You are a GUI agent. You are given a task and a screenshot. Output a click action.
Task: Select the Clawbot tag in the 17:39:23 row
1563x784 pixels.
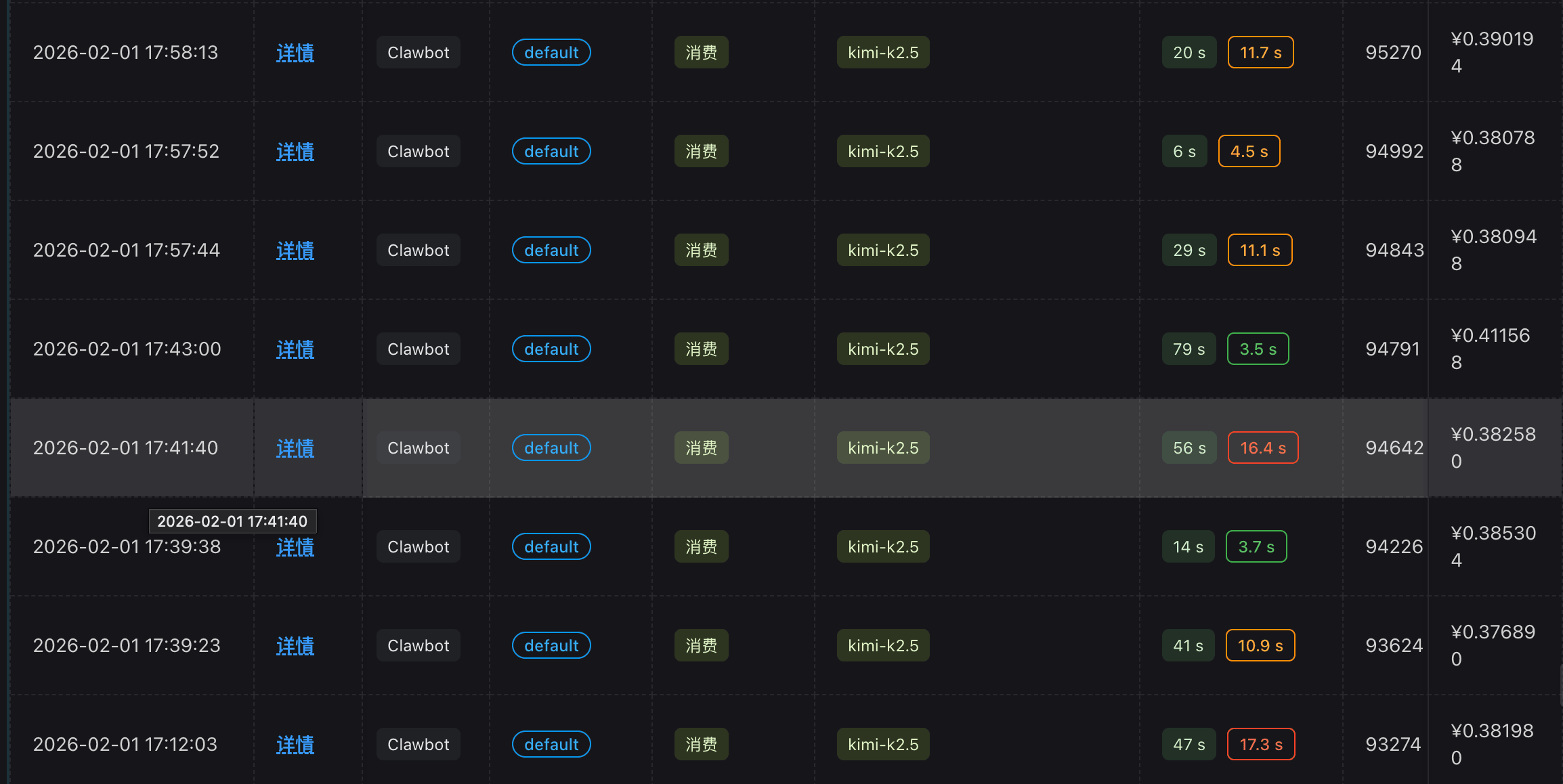click(418, 646)
